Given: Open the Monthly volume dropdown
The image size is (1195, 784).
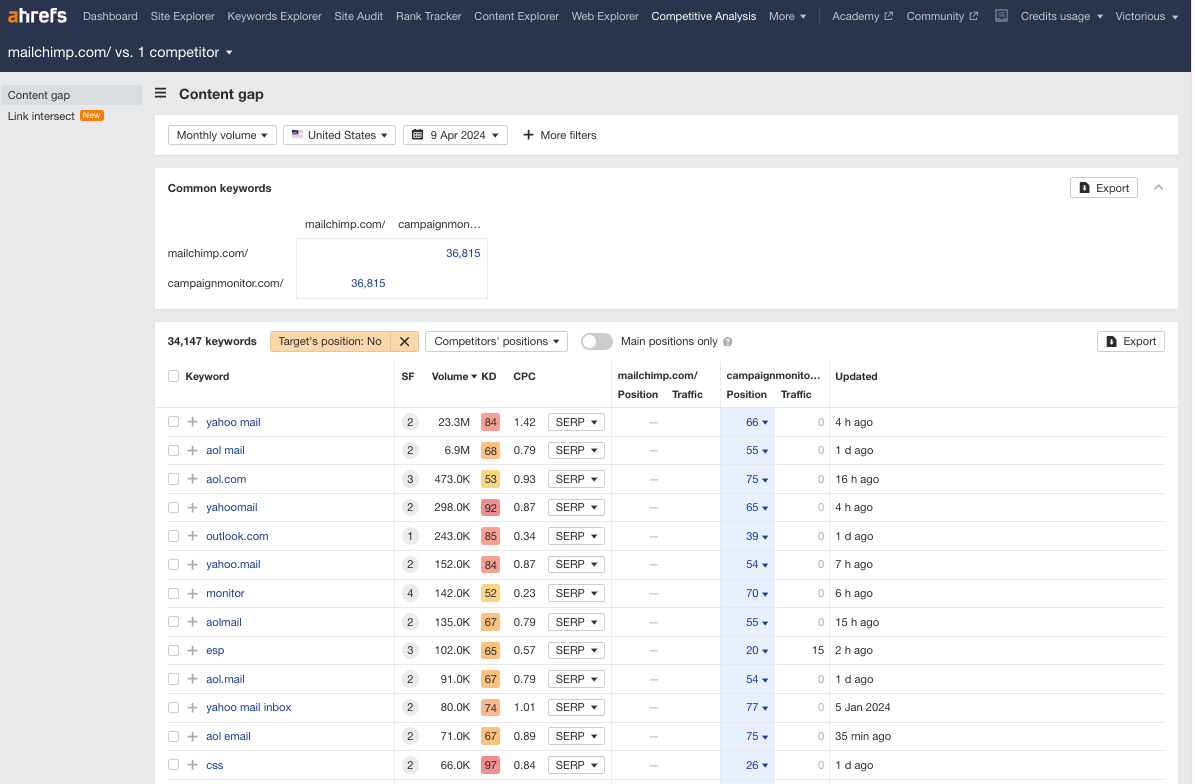Looking at the screenshot, I should tap(221, 134).
